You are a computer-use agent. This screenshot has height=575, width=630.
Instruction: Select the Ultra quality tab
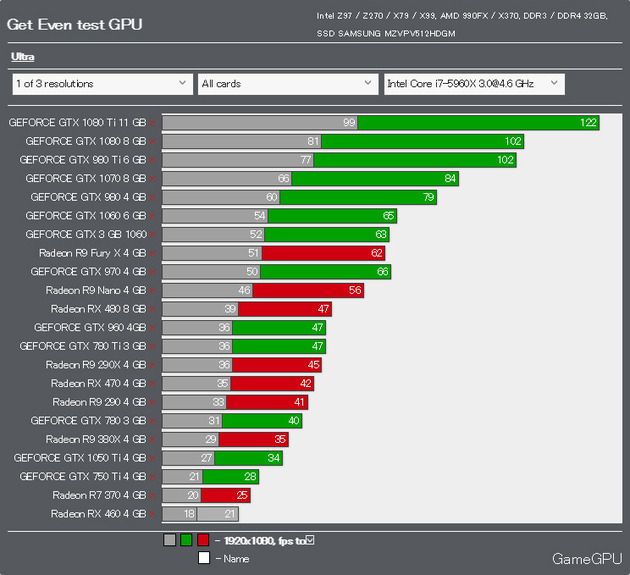(x=22, y=57)
